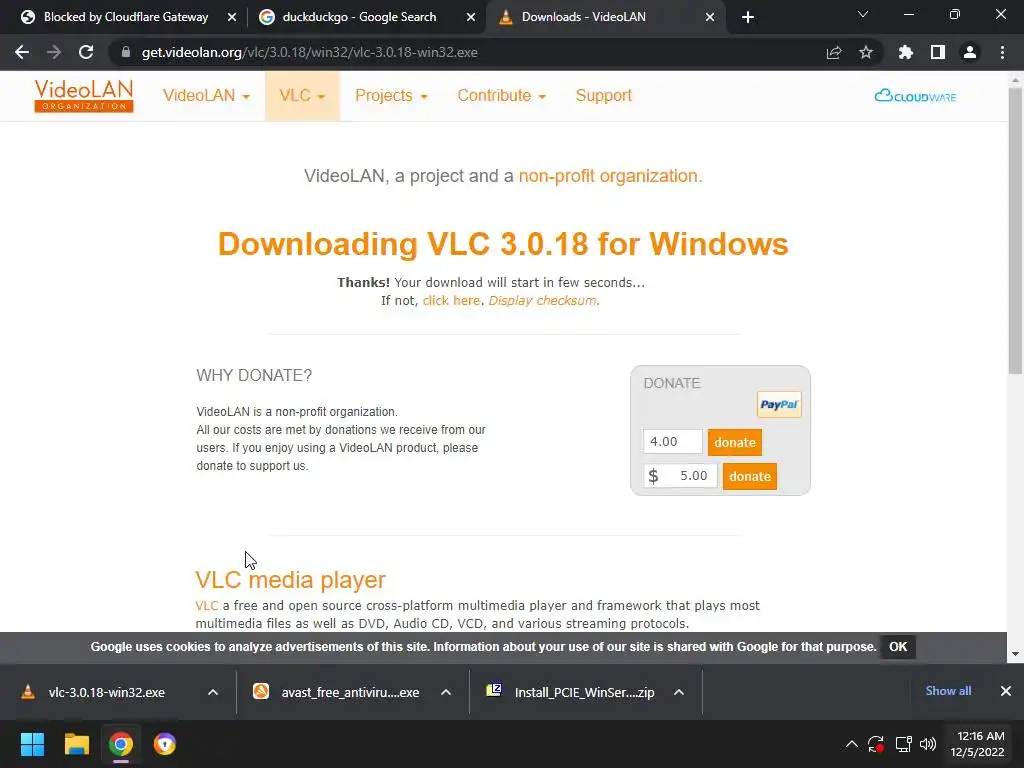Image resolution: width=1024 pixels, height=768 pixels.
Task: Close the downloads bar
Action: pos(1006,691)
